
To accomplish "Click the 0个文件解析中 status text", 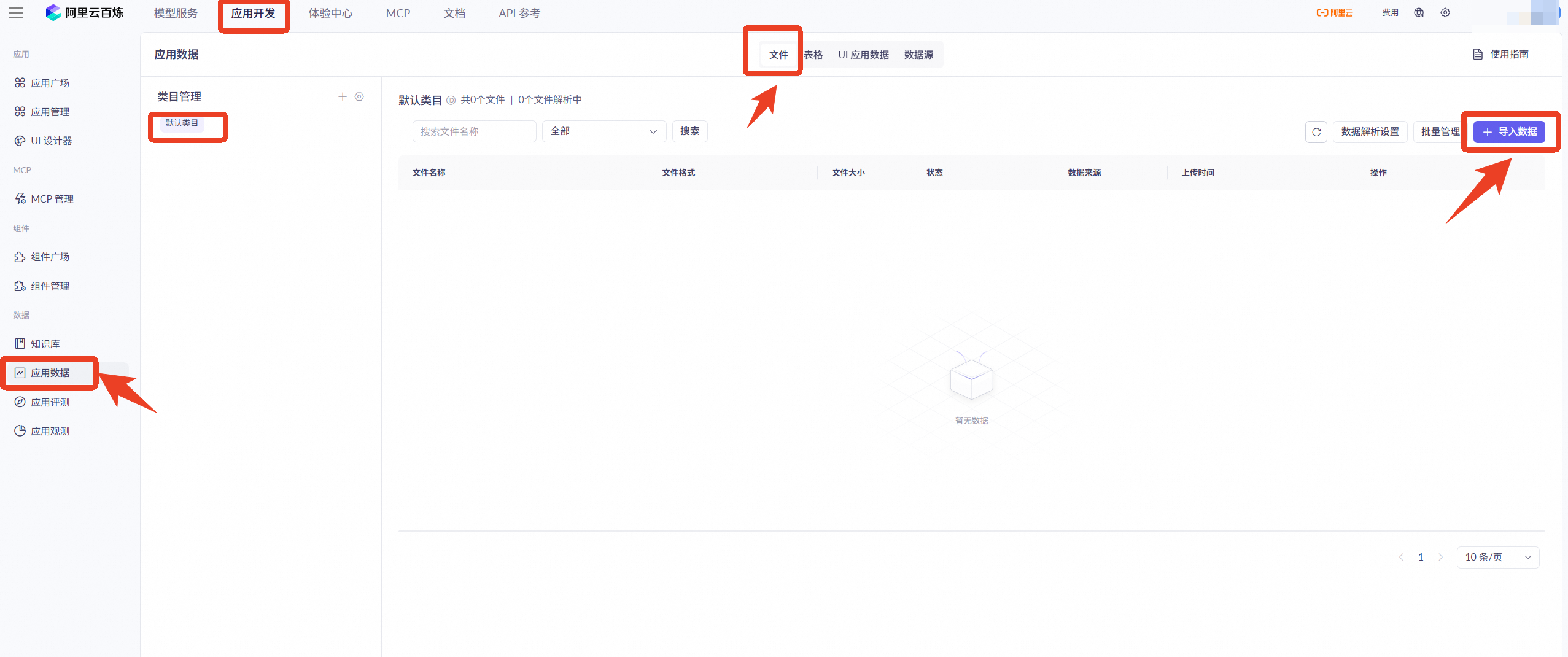I will click(x=550, y=100).
